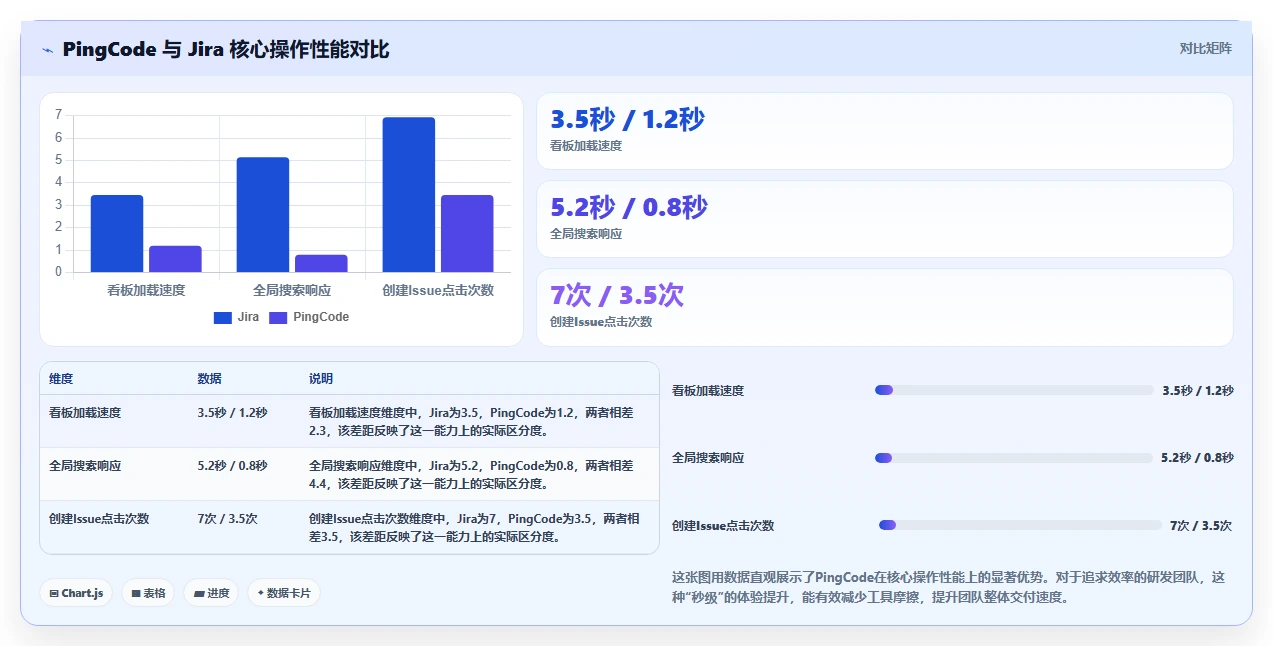Click the summary paragraph about PingCode advantages

coord(949,587)
